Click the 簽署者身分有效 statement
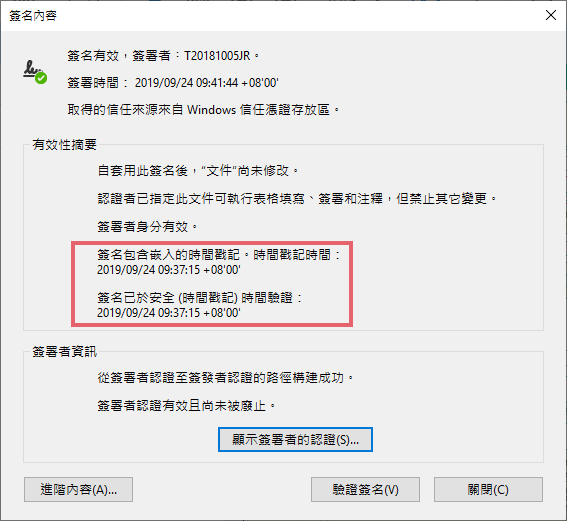The image size is (568, 522). coord(147,227)
